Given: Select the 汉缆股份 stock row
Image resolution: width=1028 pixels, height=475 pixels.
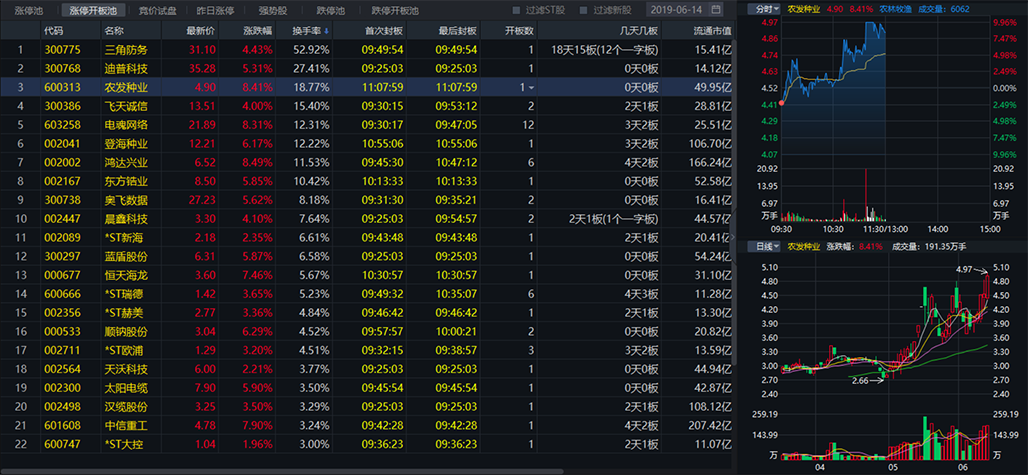Looking at the screenshot, I should click(366, 406).
